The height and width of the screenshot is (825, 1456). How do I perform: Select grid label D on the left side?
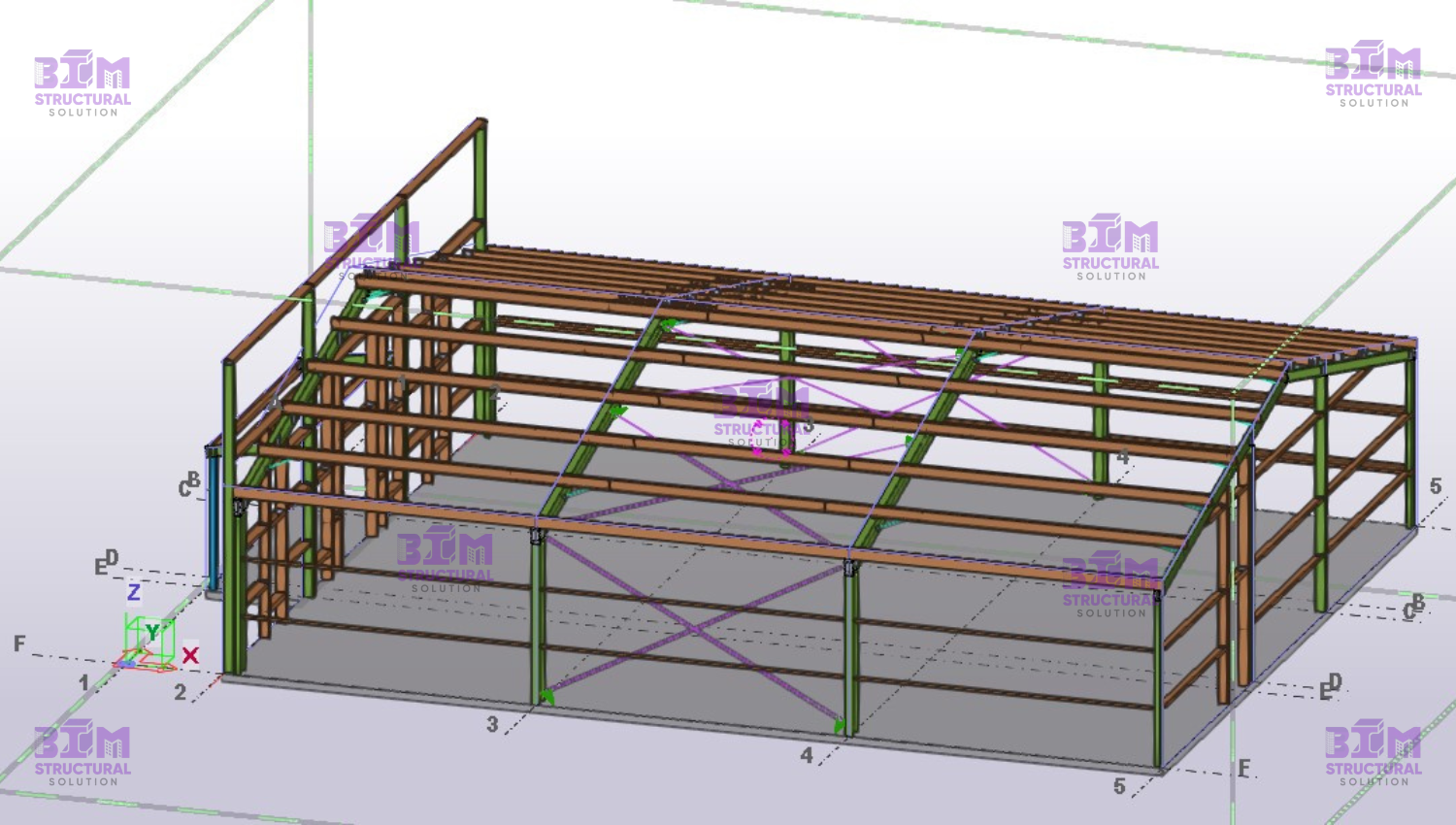[112, 557]
